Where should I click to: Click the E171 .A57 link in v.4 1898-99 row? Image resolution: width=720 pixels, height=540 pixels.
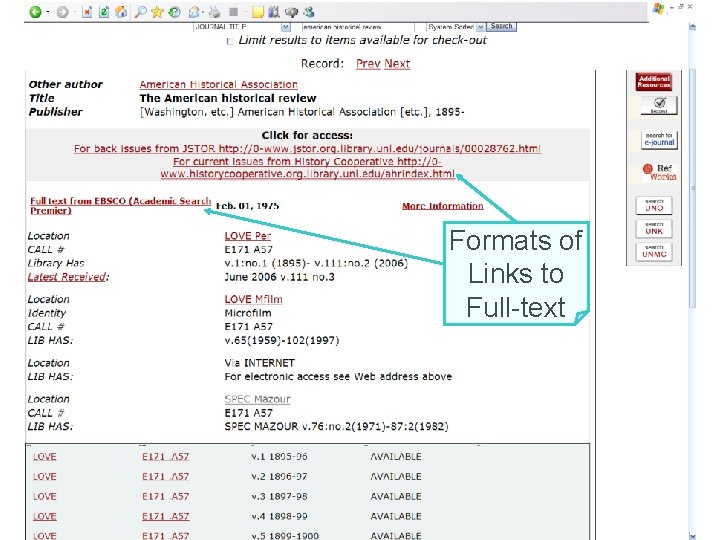tap(165, 516)
